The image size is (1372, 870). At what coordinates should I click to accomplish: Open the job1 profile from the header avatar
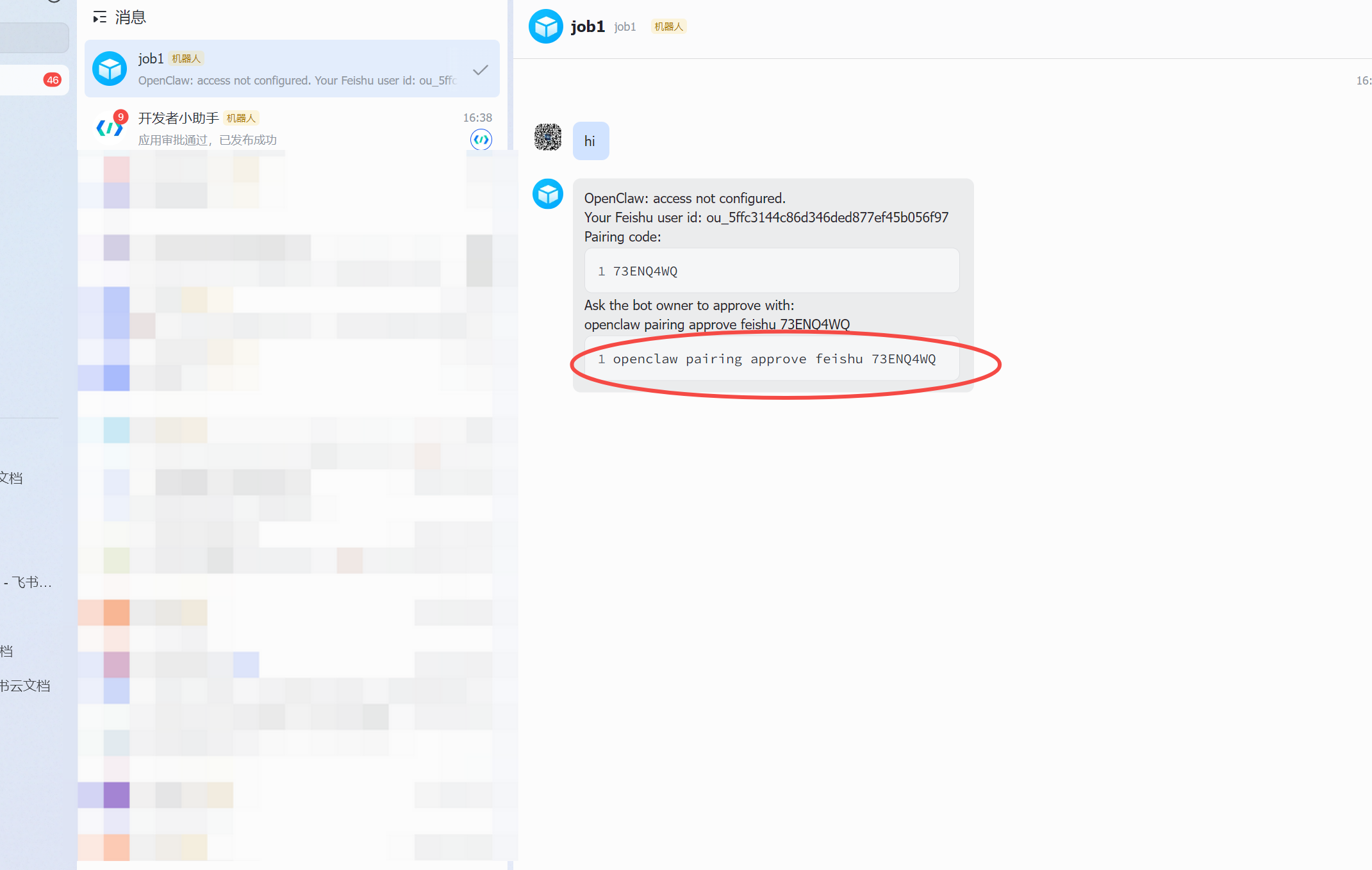click(x=545, y=26)
